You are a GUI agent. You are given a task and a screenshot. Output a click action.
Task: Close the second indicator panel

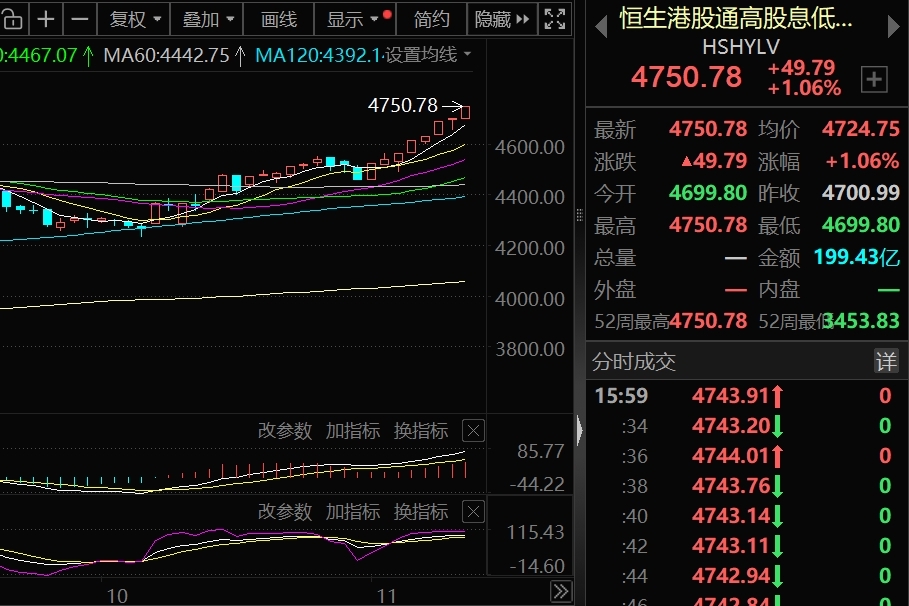point(473,512)
